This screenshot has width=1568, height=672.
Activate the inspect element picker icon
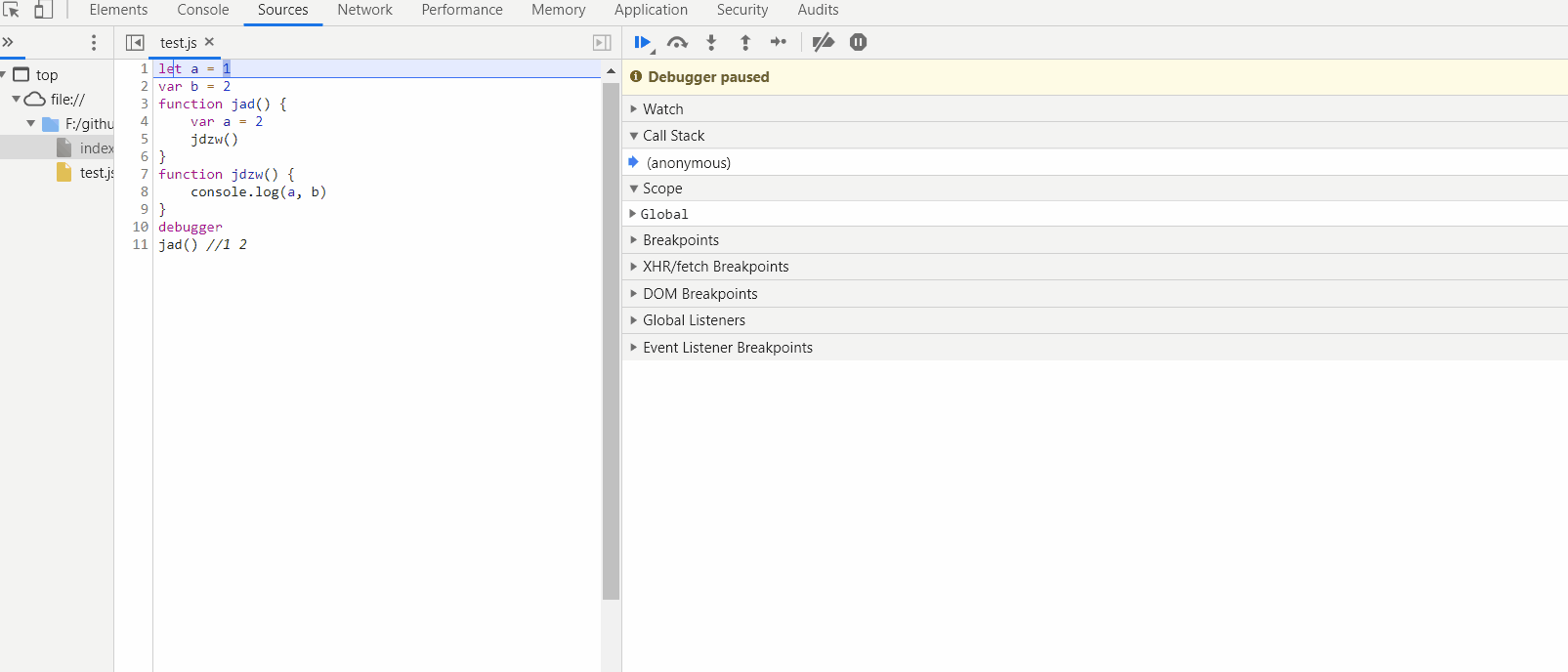(x=12, y=10)
